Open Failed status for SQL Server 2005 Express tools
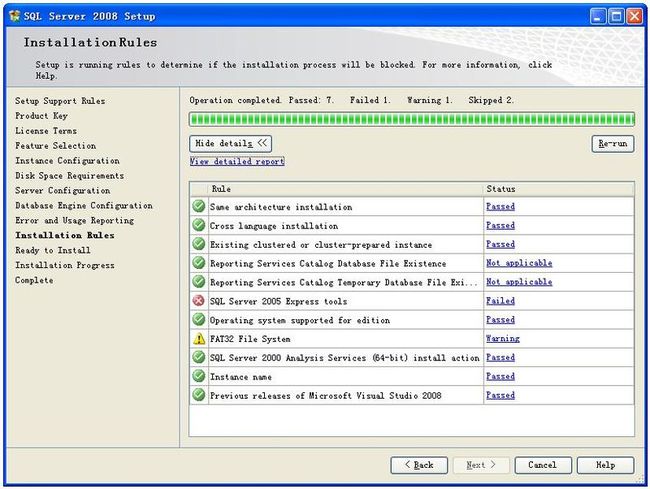 (x=500, y=301)
